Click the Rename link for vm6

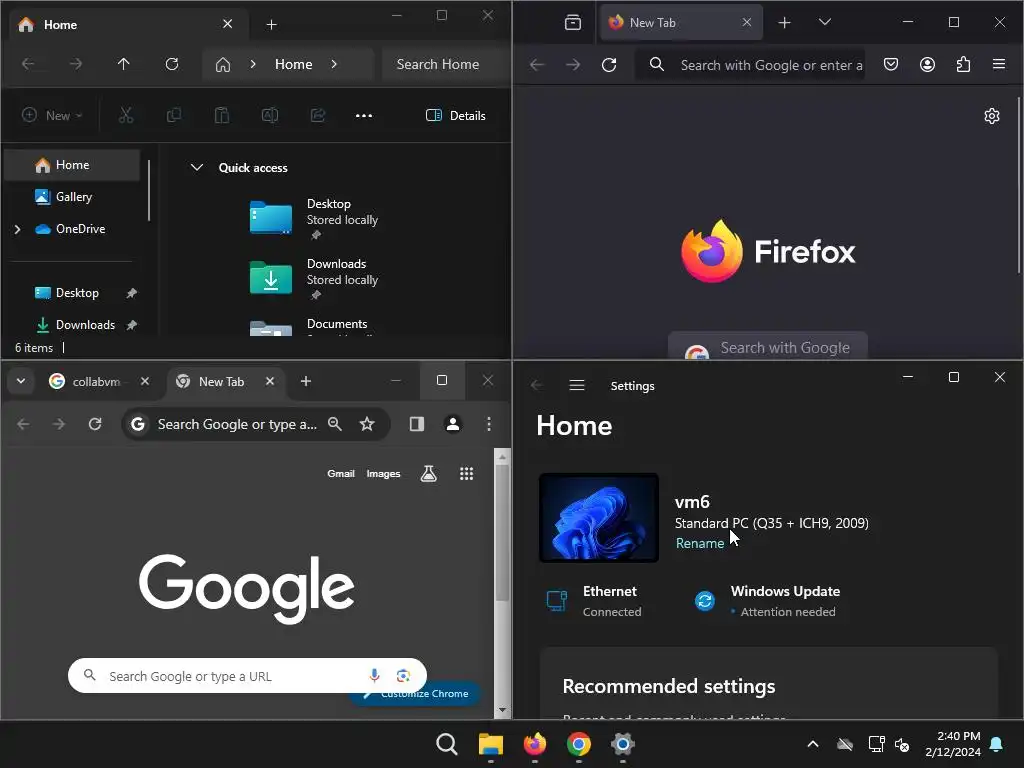[x=699, y=543]
